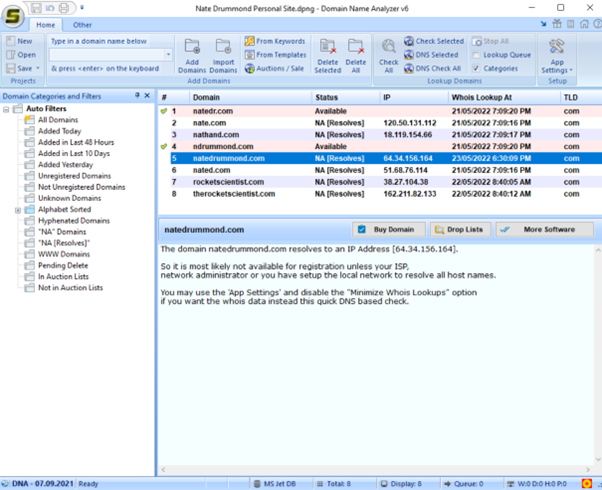Close the Domain Categories and Filters panel
This screenshot has width=602, height=490.
pyautogui.click(x=147, y=95)
